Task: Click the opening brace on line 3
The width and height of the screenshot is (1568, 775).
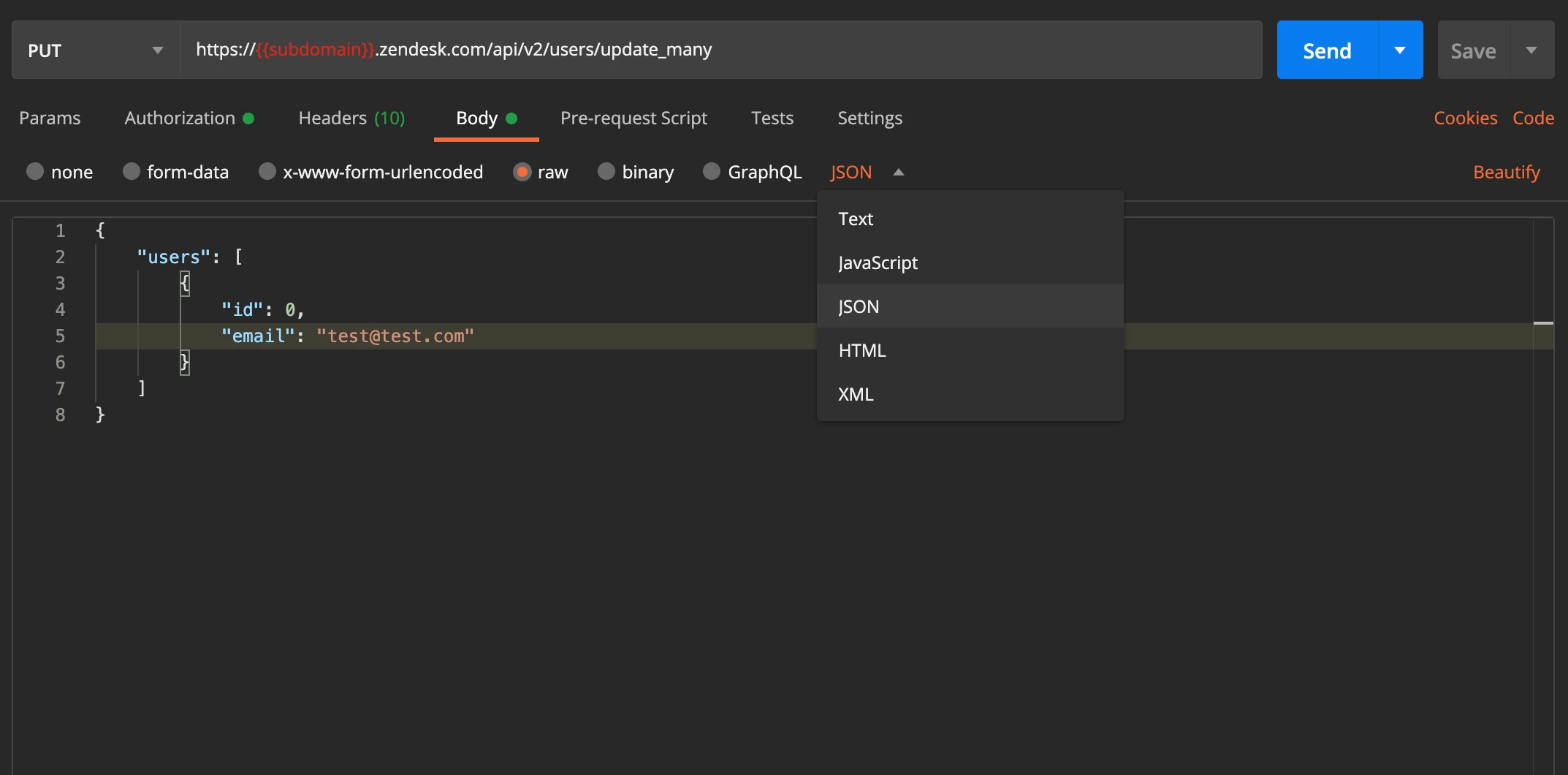Action: click(185, 283)
